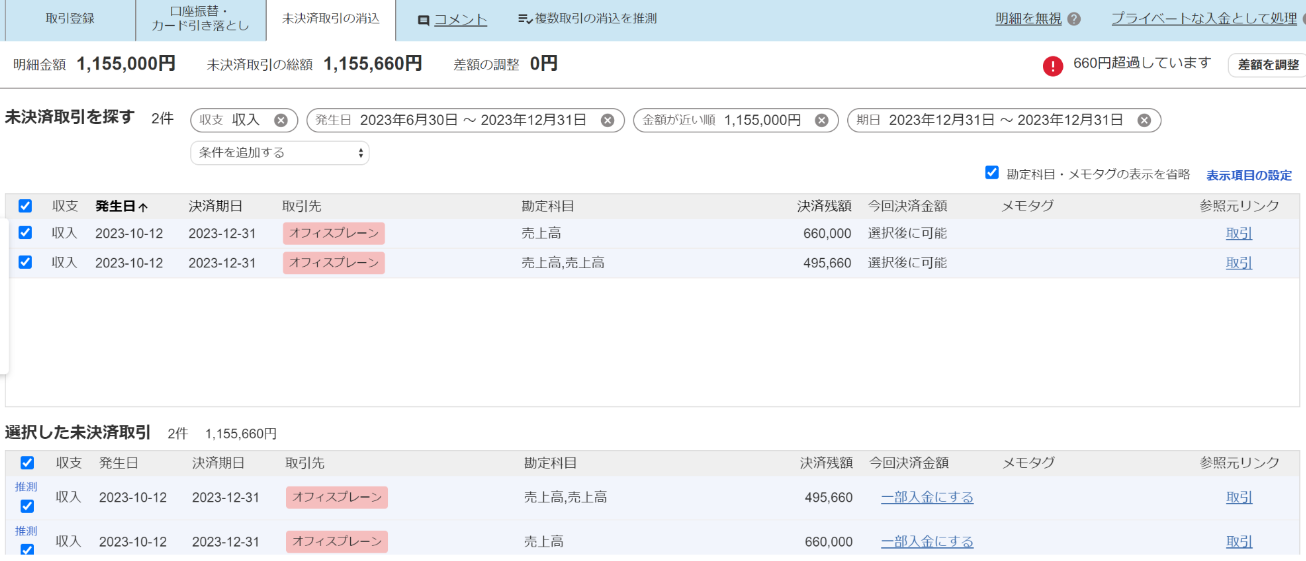
Task: Click 一部入金にする for the selected 660,000 row
Action: pyautogui.click(x=927, y=541)
